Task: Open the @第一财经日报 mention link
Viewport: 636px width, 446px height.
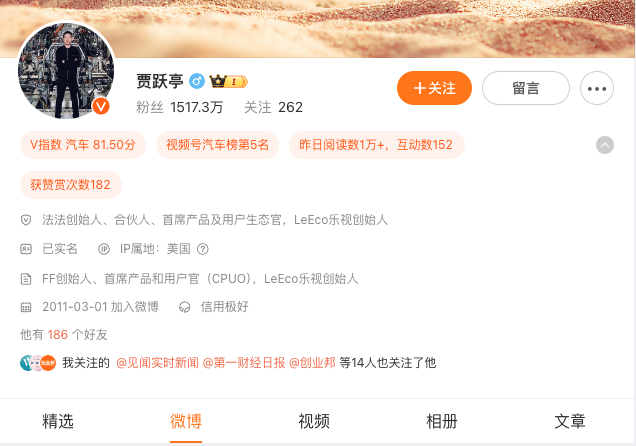Action: [244, 363]
